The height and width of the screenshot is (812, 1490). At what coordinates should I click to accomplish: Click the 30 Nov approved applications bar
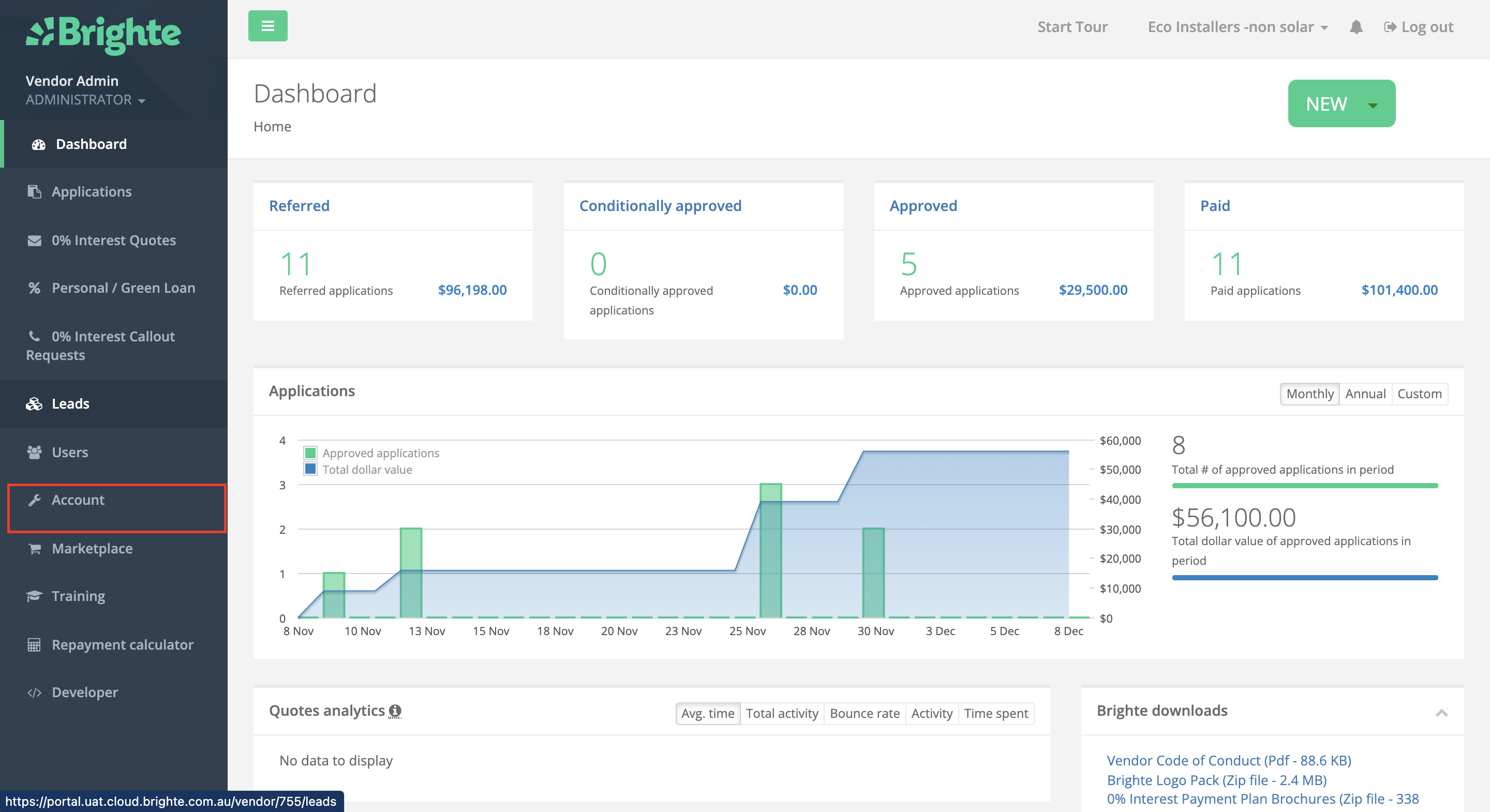873,573
